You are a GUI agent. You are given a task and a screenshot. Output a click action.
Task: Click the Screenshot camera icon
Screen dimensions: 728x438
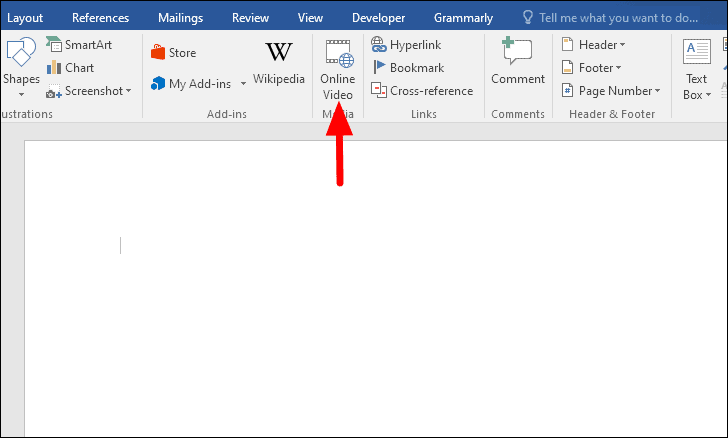pos(53,91)
